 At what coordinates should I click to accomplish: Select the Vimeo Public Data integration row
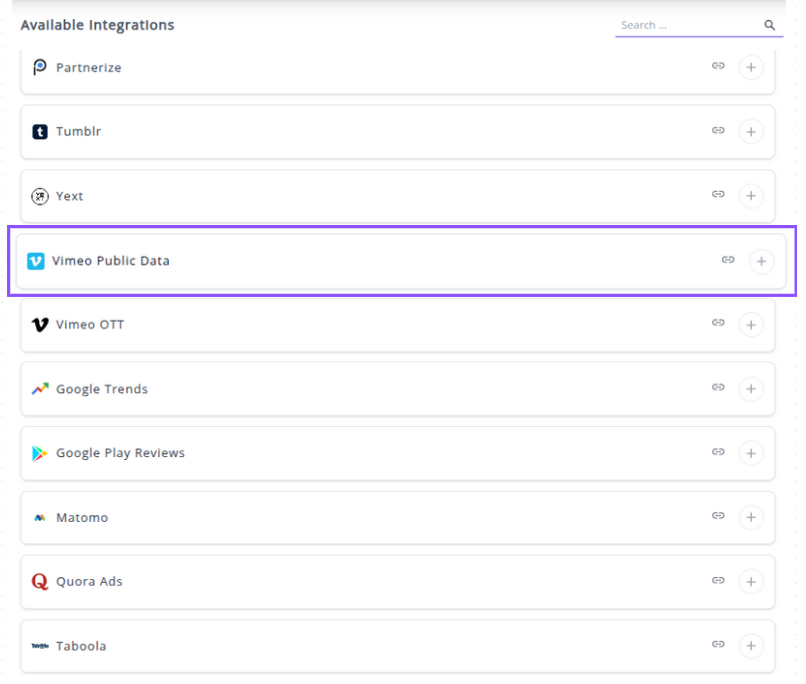pyautogui.click(x=400, y=261)
